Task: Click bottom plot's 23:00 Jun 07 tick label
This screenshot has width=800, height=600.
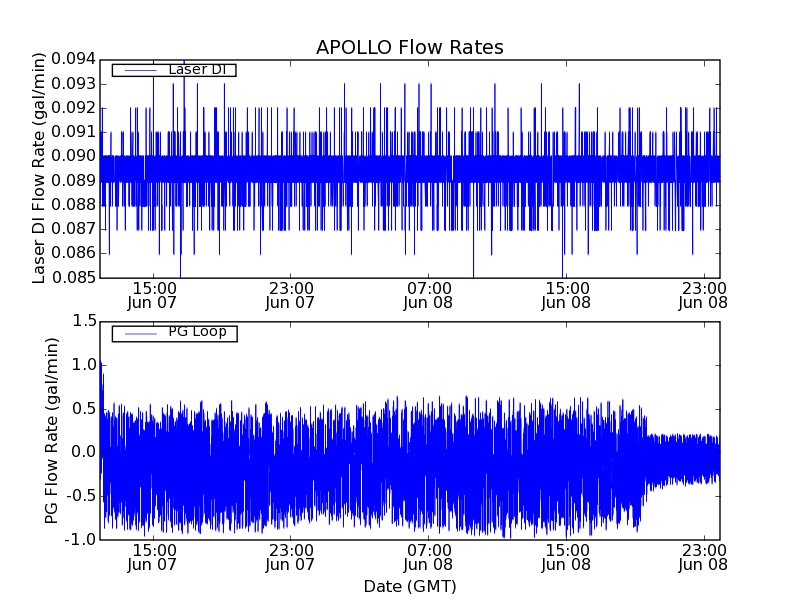Action: pos(291,557)
